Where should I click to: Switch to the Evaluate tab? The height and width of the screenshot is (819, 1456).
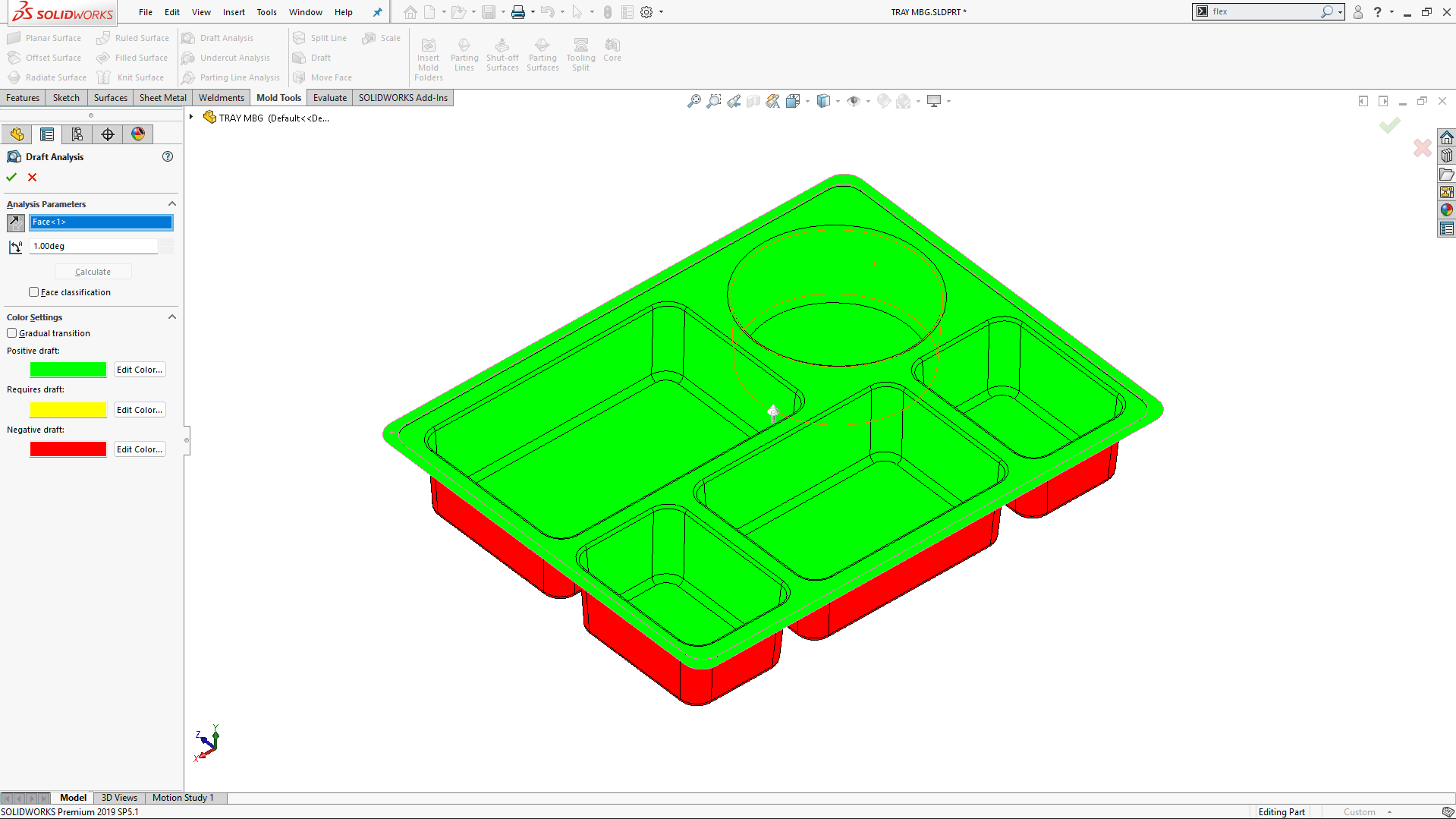click(330, 98)
